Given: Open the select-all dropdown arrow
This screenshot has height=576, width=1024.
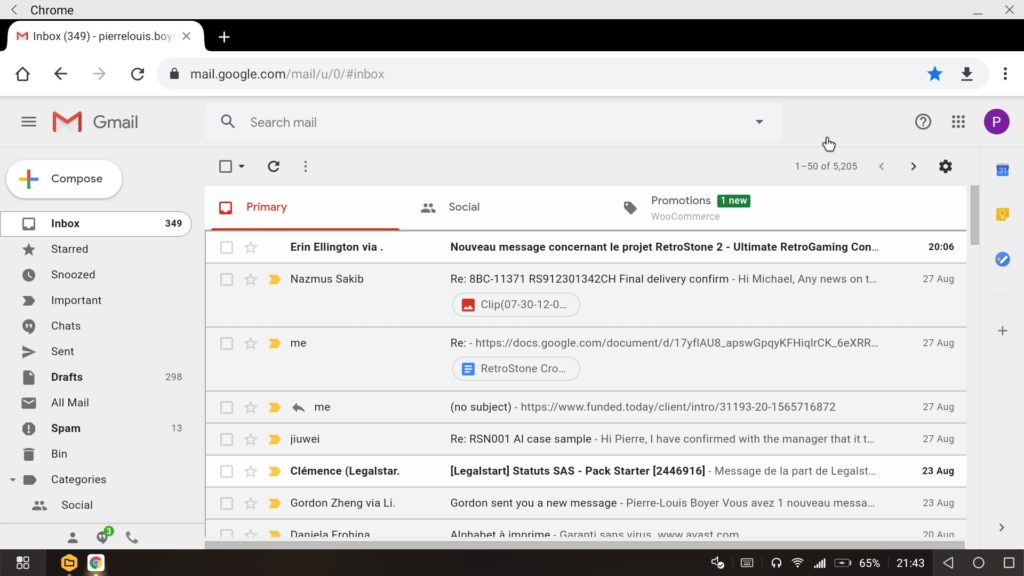Looking at the screenshot, I should [x=242, y=167].
